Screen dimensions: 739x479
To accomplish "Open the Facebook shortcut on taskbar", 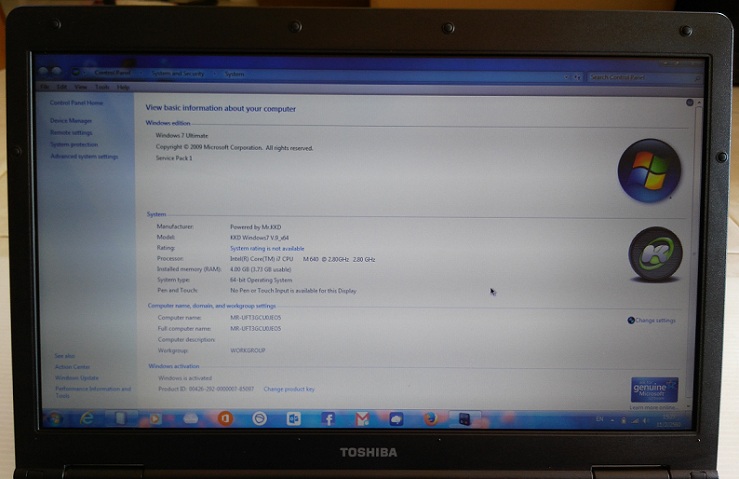I will point(328,419).
